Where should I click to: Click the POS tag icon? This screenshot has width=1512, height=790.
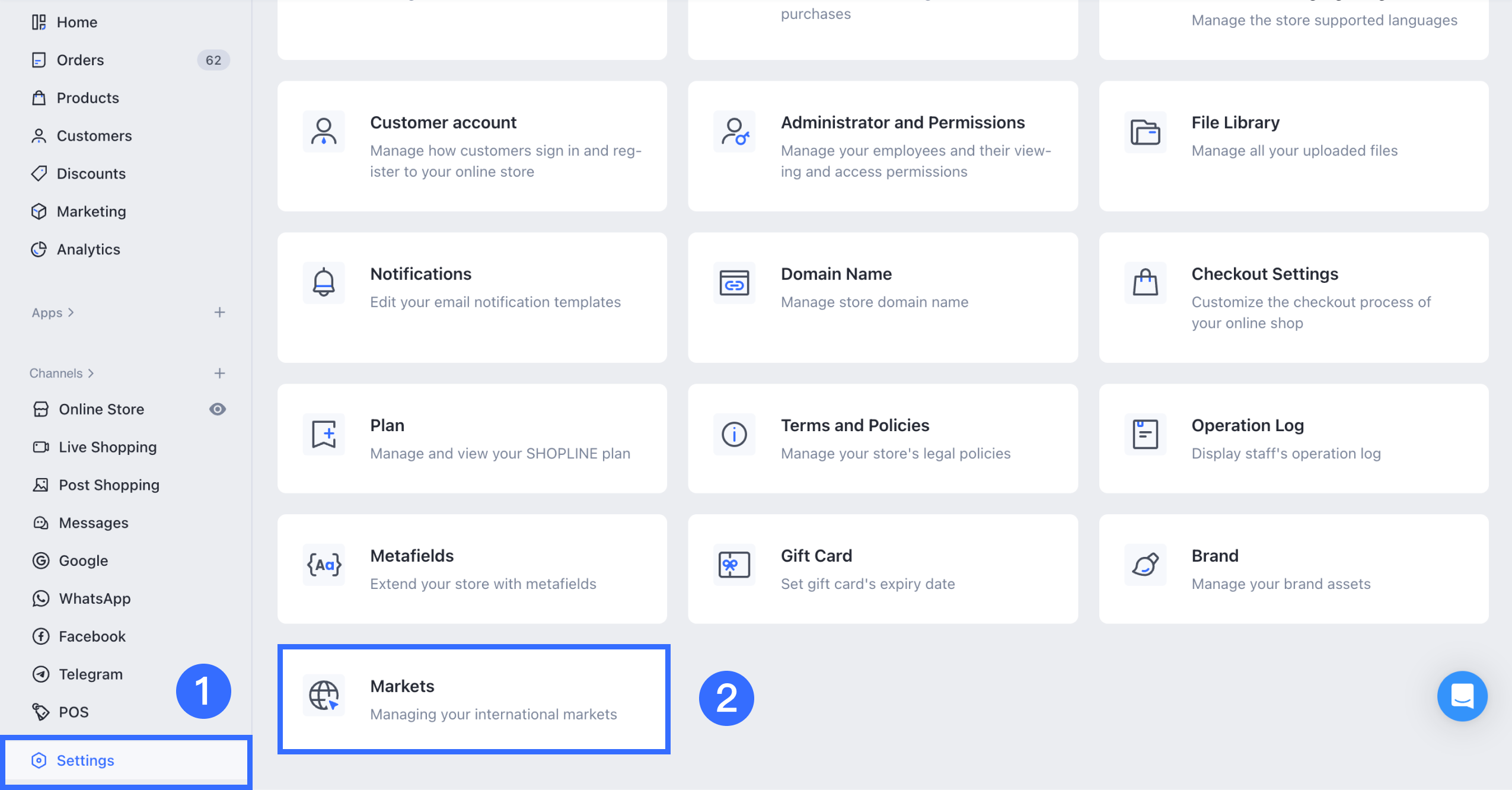click(41, 712)
